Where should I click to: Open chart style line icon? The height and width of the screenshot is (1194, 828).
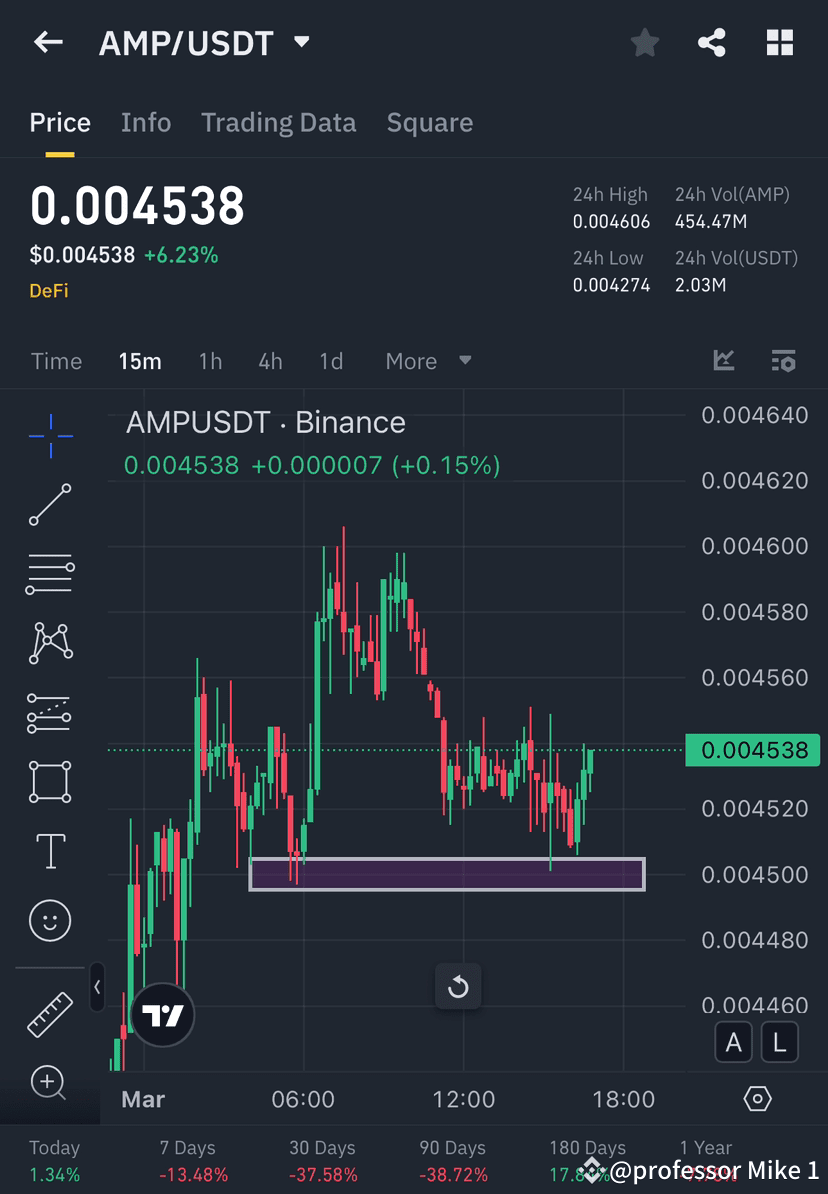723,361
